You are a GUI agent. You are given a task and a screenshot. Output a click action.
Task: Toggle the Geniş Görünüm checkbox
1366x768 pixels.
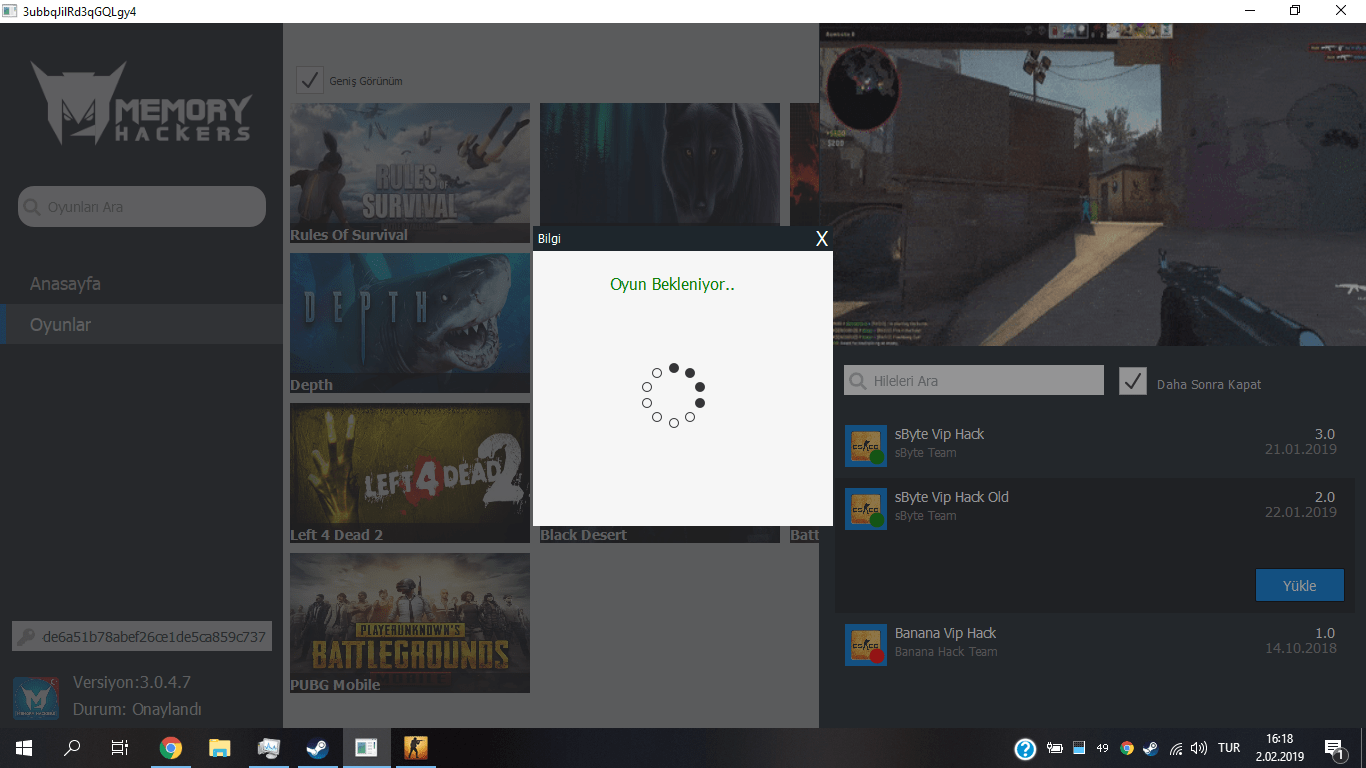click(310, 80)
